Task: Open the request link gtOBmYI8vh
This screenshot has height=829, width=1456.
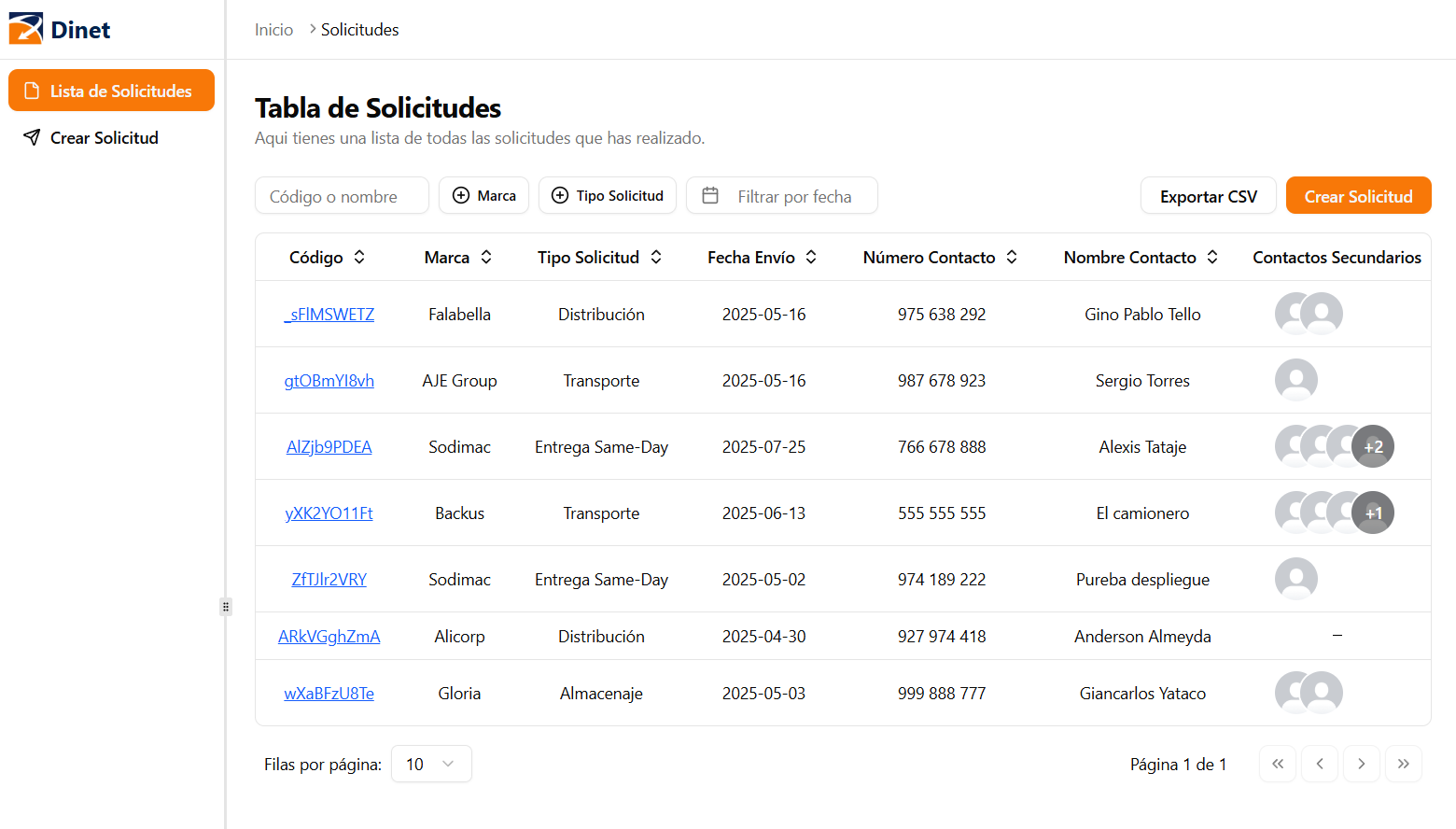Action: (329, 380)
